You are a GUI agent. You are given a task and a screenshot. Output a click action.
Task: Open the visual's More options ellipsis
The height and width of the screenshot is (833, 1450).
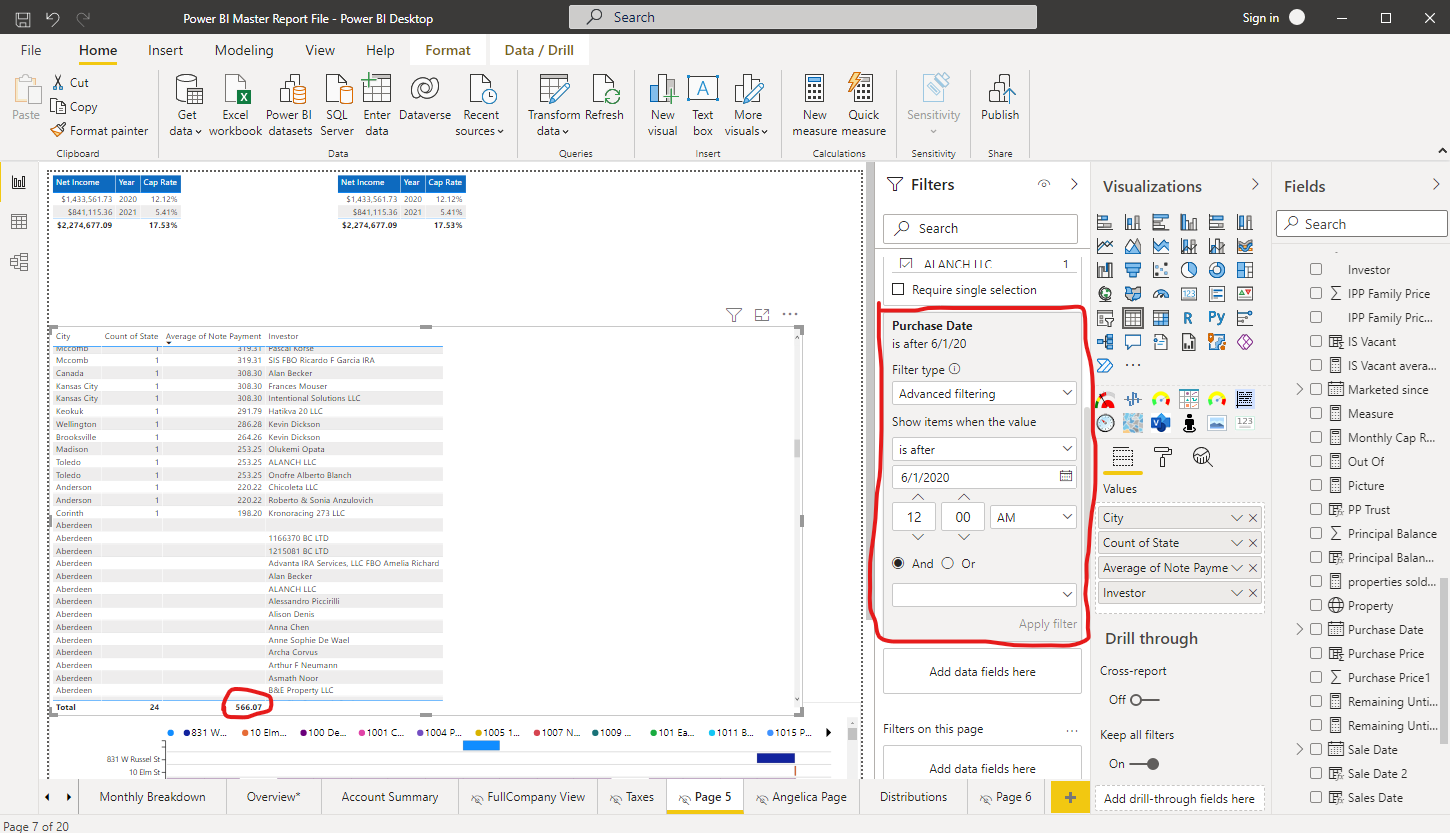pyautogui.click(x=790, y=315)
